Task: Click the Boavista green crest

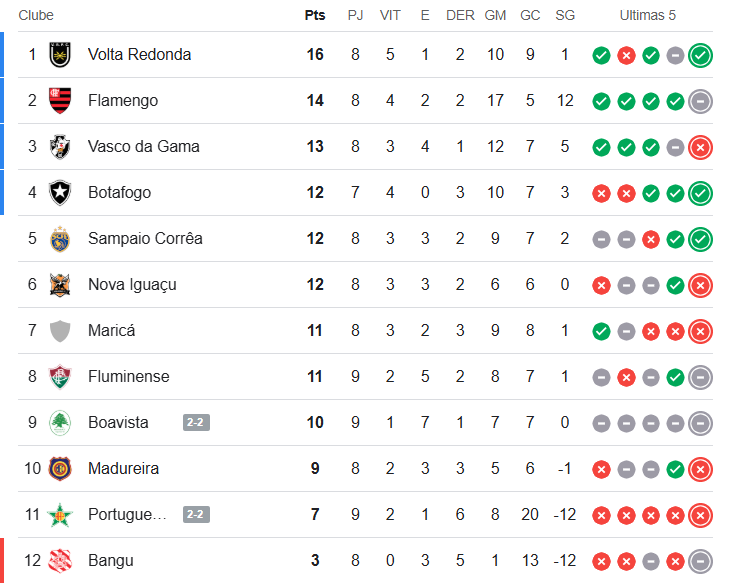Action: coord(61,423)
